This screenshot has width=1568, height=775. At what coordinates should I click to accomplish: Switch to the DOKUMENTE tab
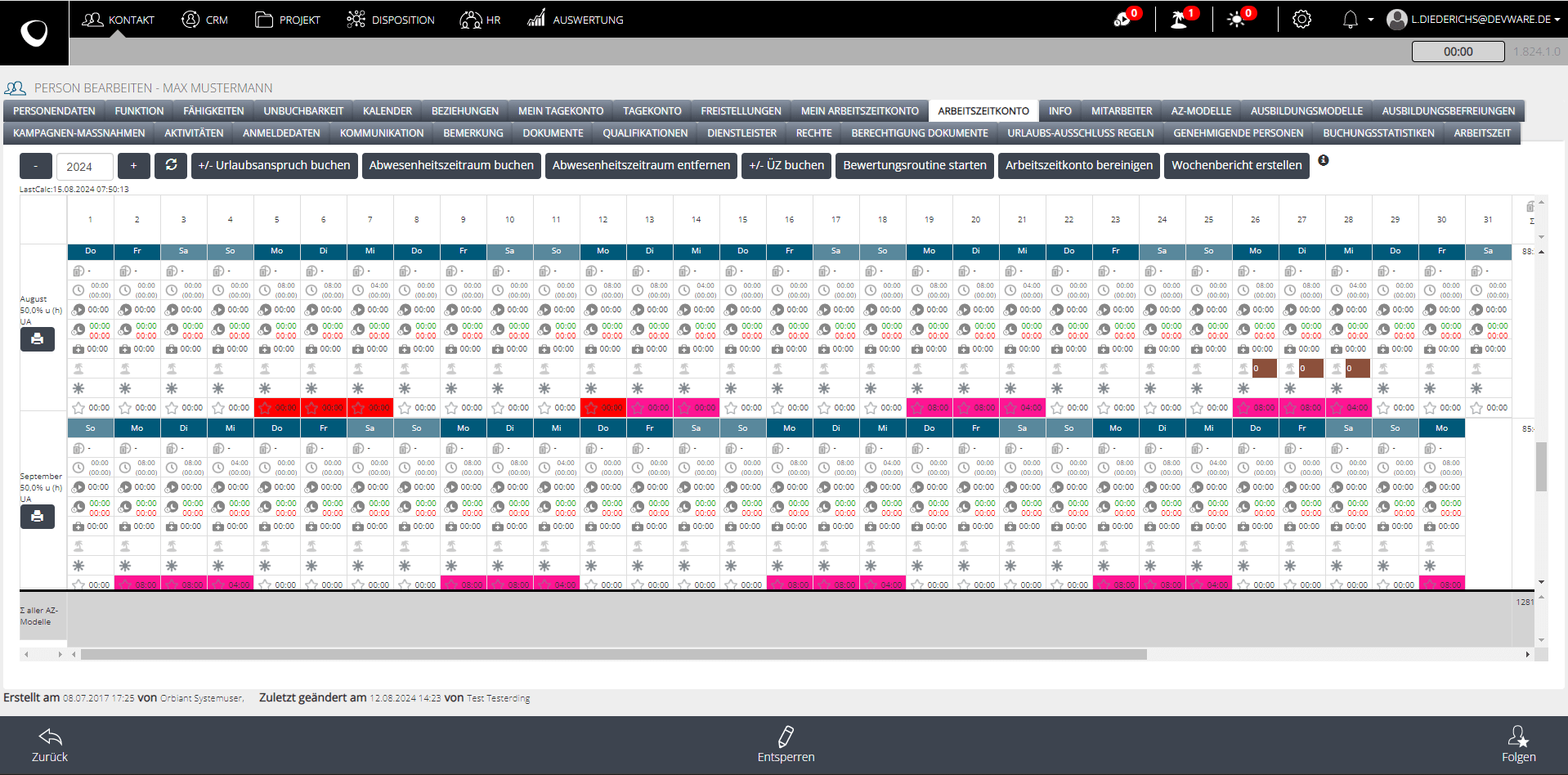point(553,133)
